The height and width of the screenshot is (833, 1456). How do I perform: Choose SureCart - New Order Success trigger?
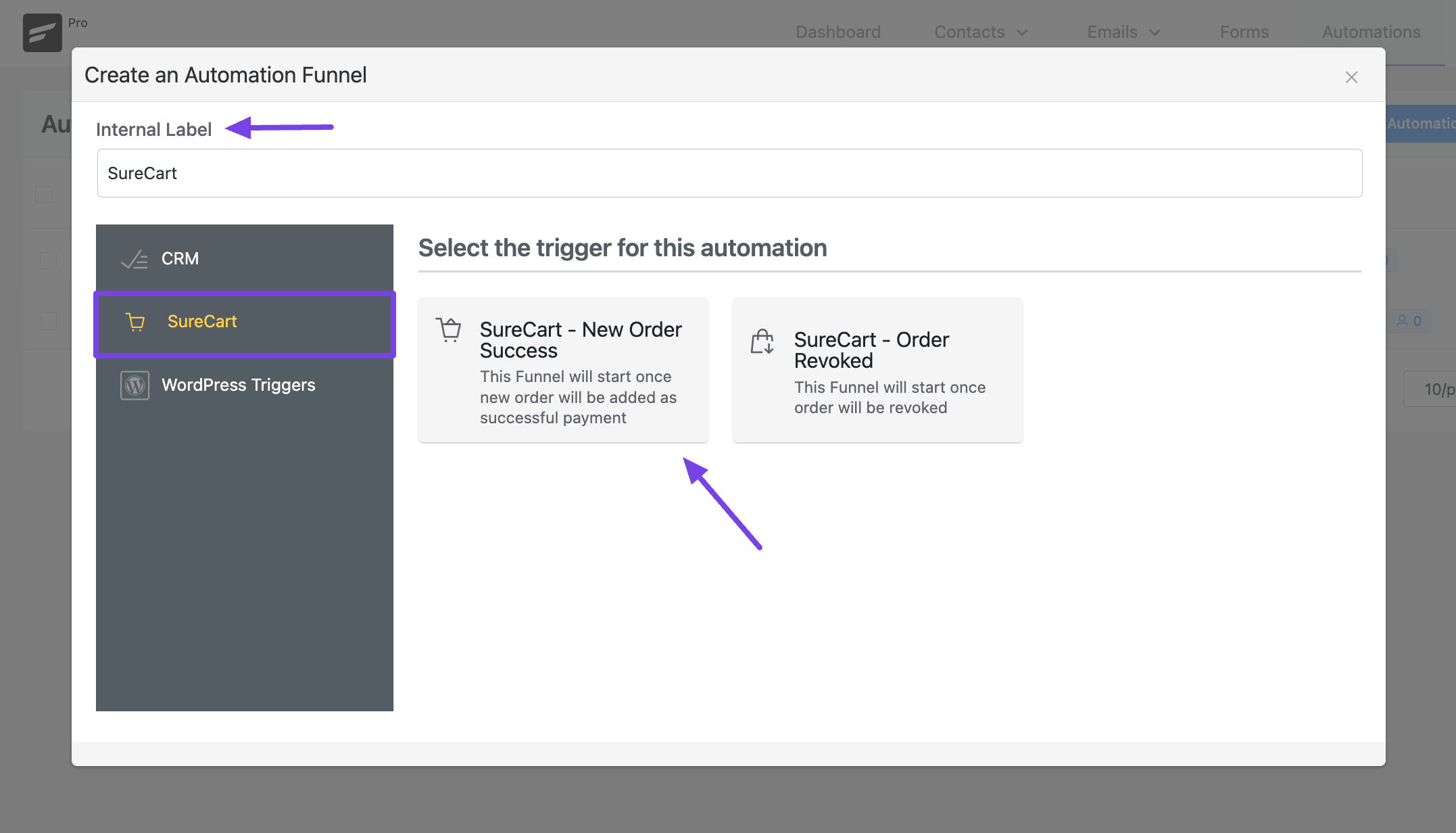[x=563, y=370]
